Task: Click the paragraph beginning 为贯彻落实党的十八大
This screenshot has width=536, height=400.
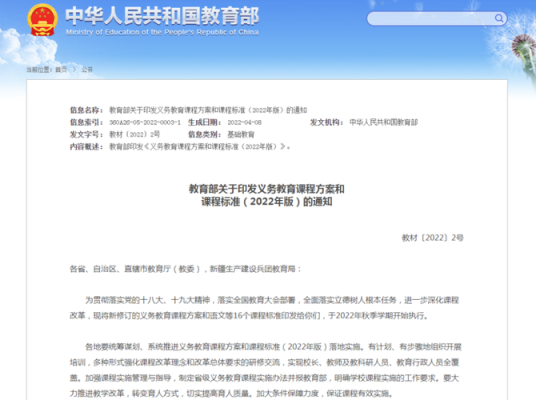Action: pos(264,308)
